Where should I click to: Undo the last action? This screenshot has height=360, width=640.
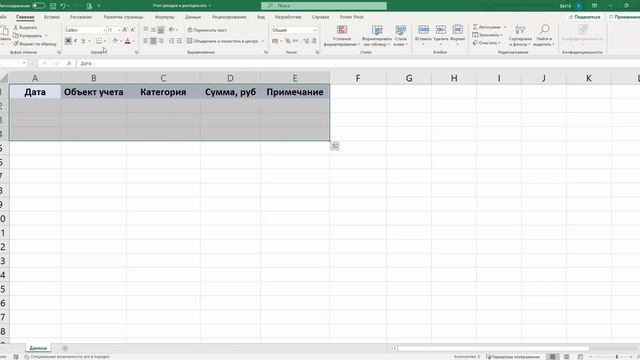[63, 6]
